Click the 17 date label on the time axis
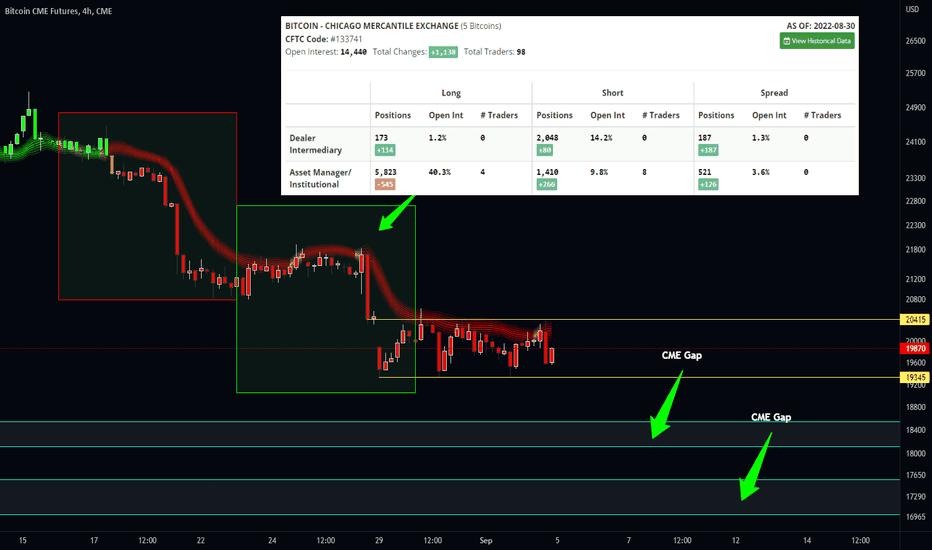Image resolution: width=932 pixels, height=550 pixels. (x=94, y=540)
